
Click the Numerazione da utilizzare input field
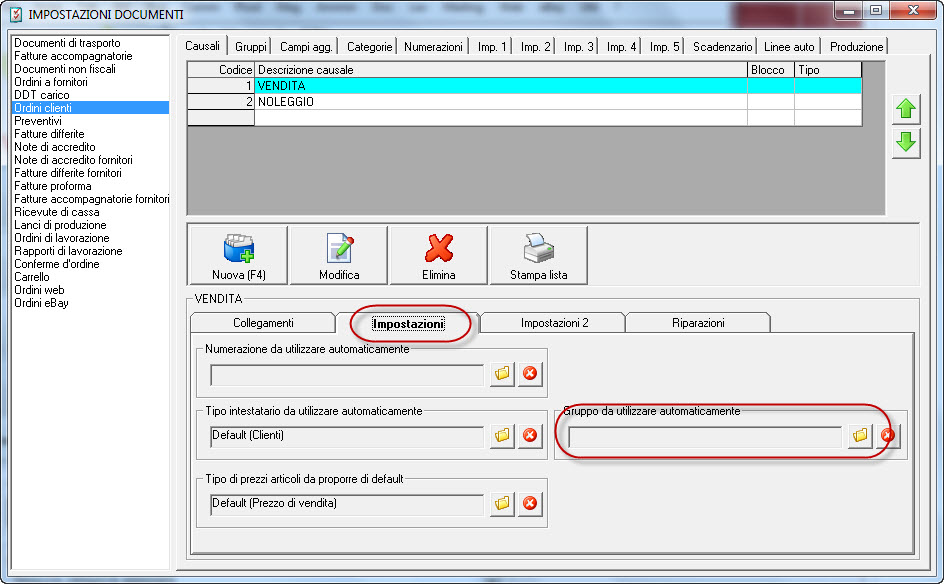(347, 374)
